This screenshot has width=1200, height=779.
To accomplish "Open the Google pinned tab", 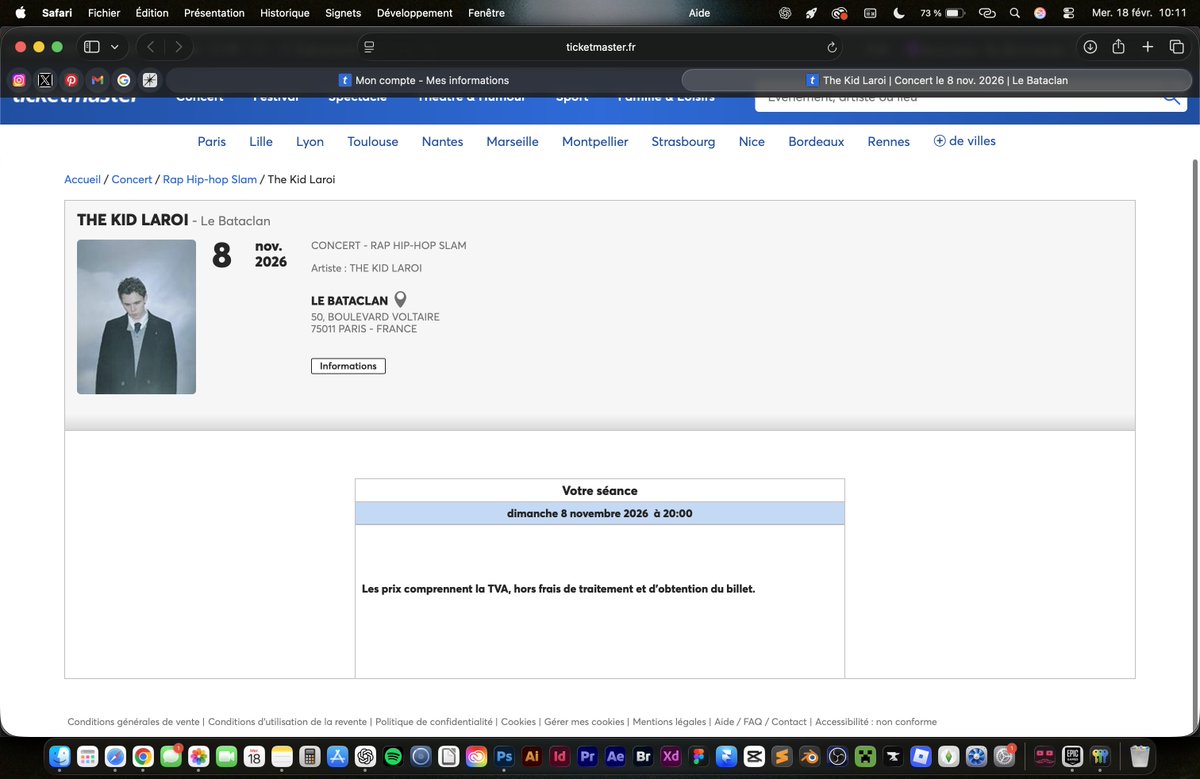I will coord(123,80).
